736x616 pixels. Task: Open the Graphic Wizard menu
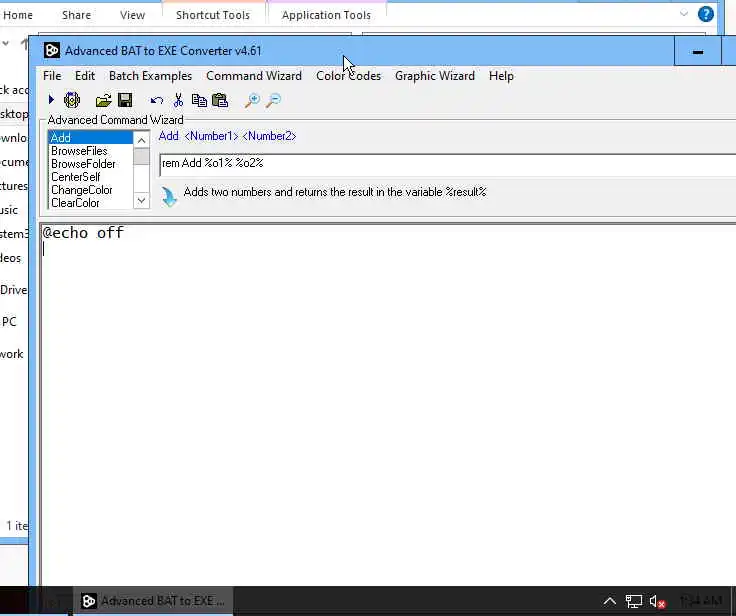[435, 76]
